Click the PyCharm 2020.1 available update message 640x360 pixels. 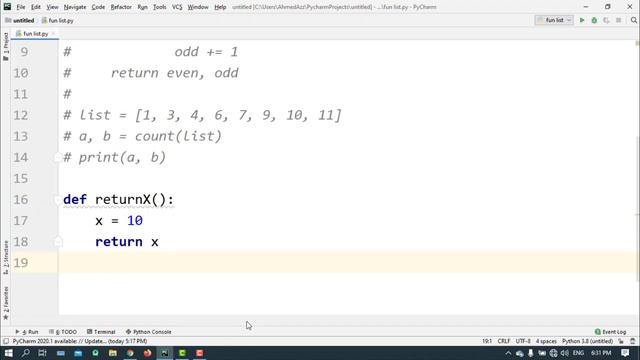[x=80, y=341]
